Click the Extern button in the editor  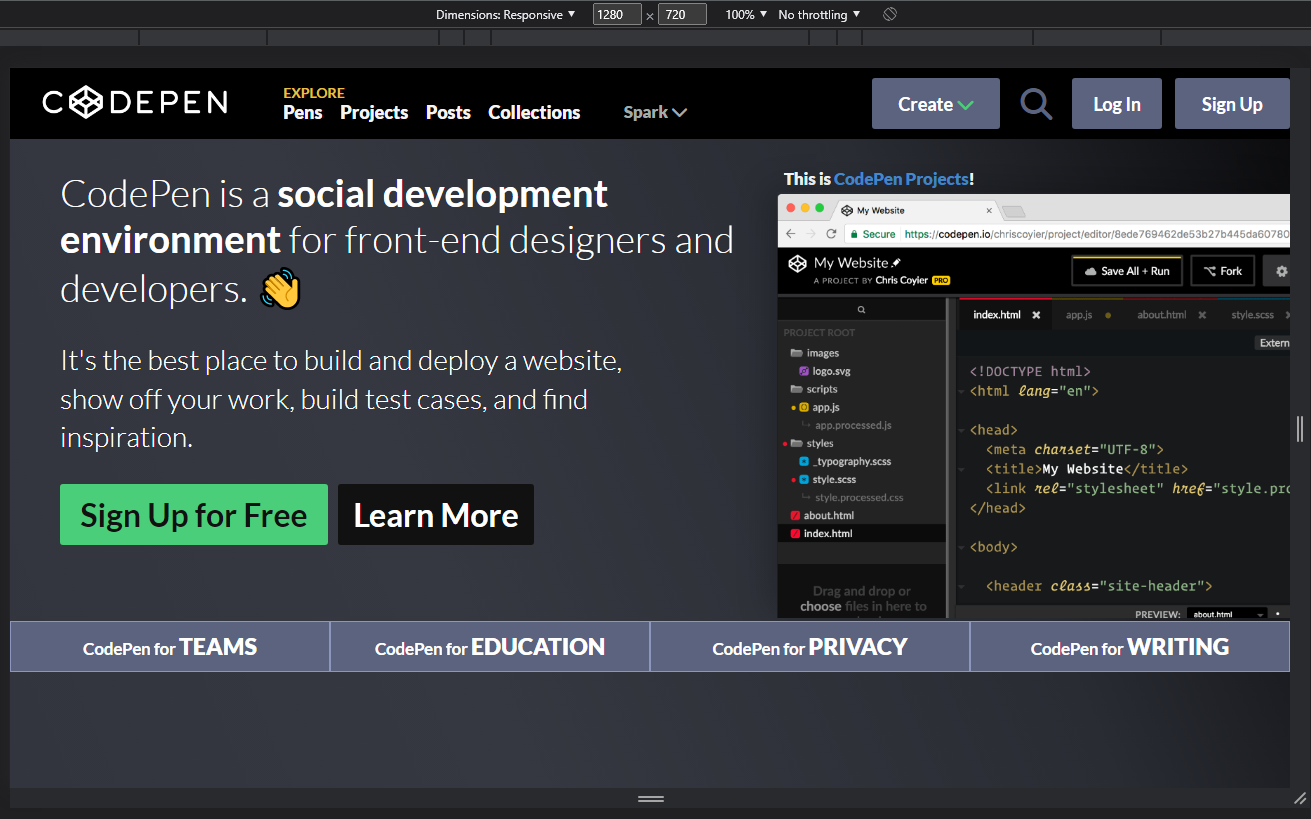click(1273, 343)
